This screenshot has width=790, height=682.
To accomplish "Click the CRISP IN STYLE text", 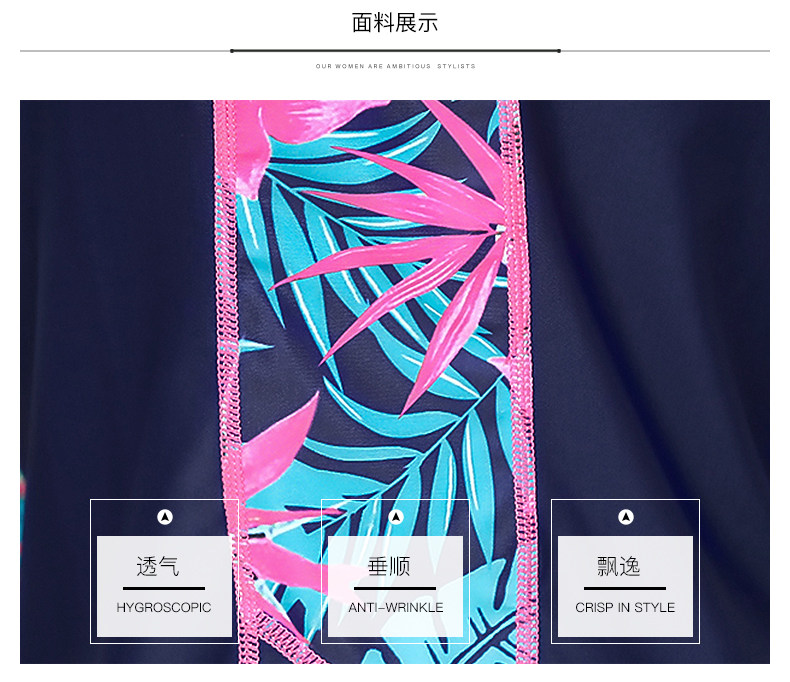I will 625,607.
